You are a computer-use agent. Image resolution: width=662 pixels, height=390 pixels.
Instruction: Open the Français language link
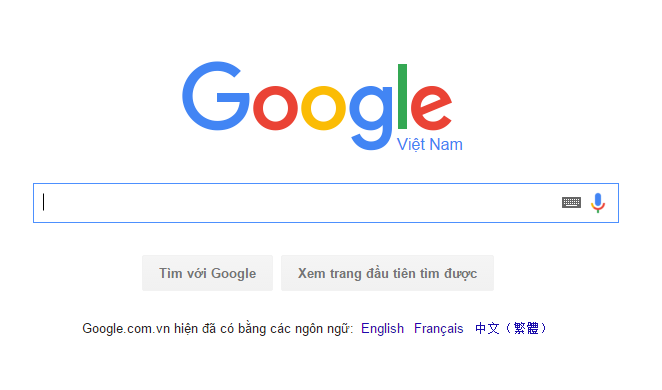coord(439,328)
